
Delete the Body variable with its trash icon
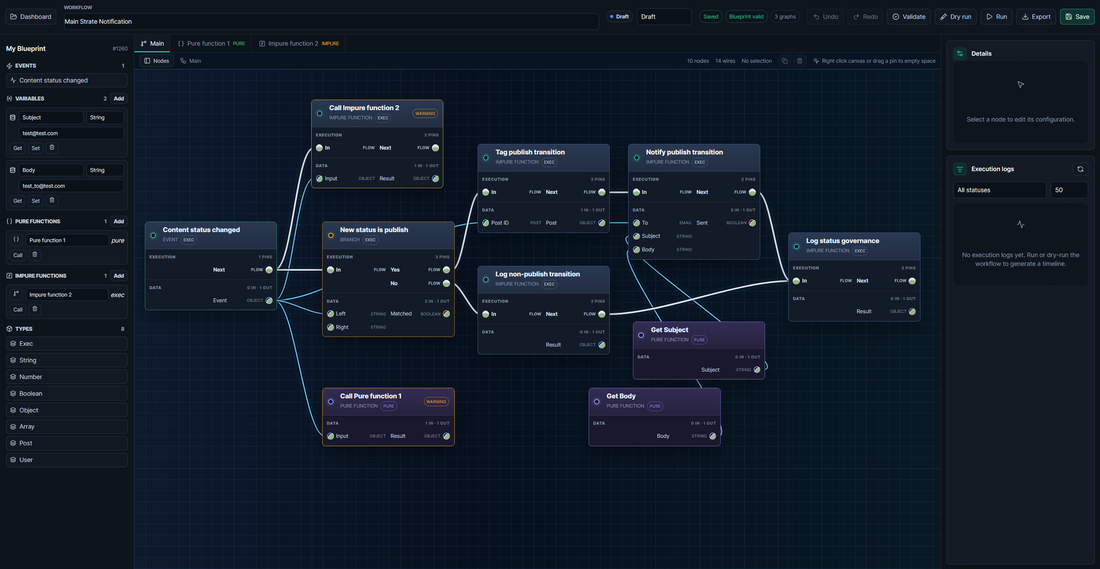click(x=52, y=201)
